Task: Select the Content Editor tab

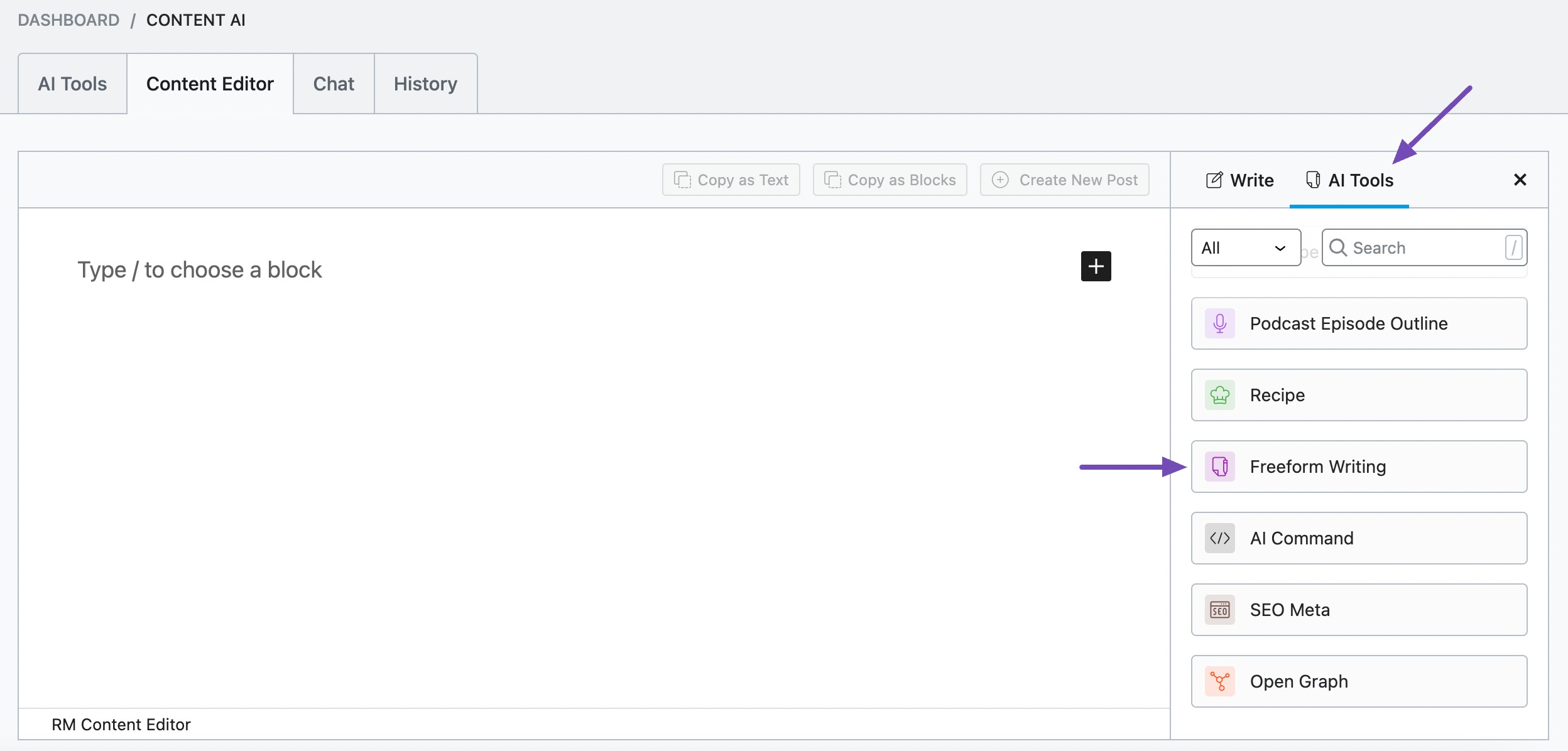Action: (x=210, y=84)
